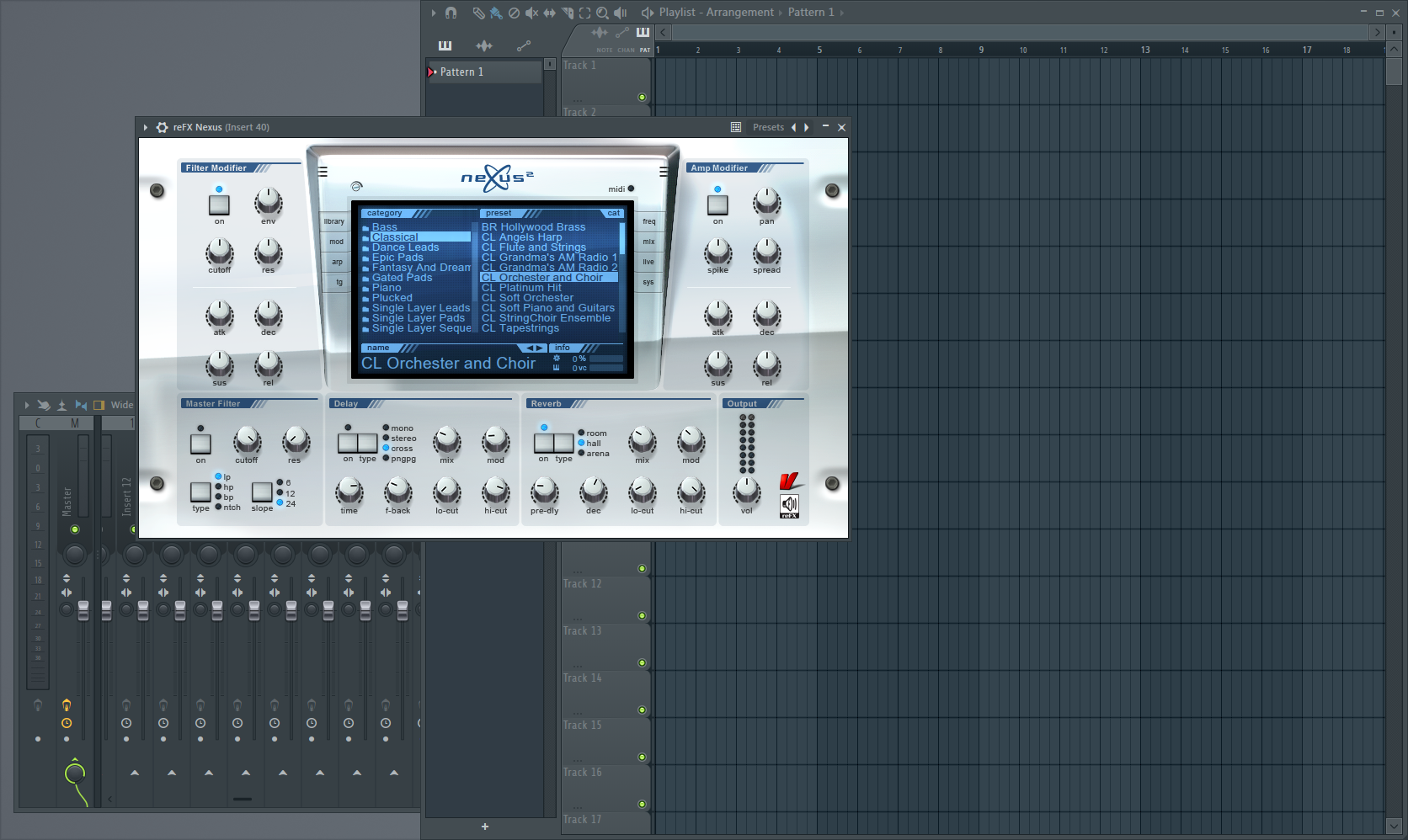Go to previous preset arrow in title bar
Viewport: 1408px width, 840px height.
click(x=793, y=127)
